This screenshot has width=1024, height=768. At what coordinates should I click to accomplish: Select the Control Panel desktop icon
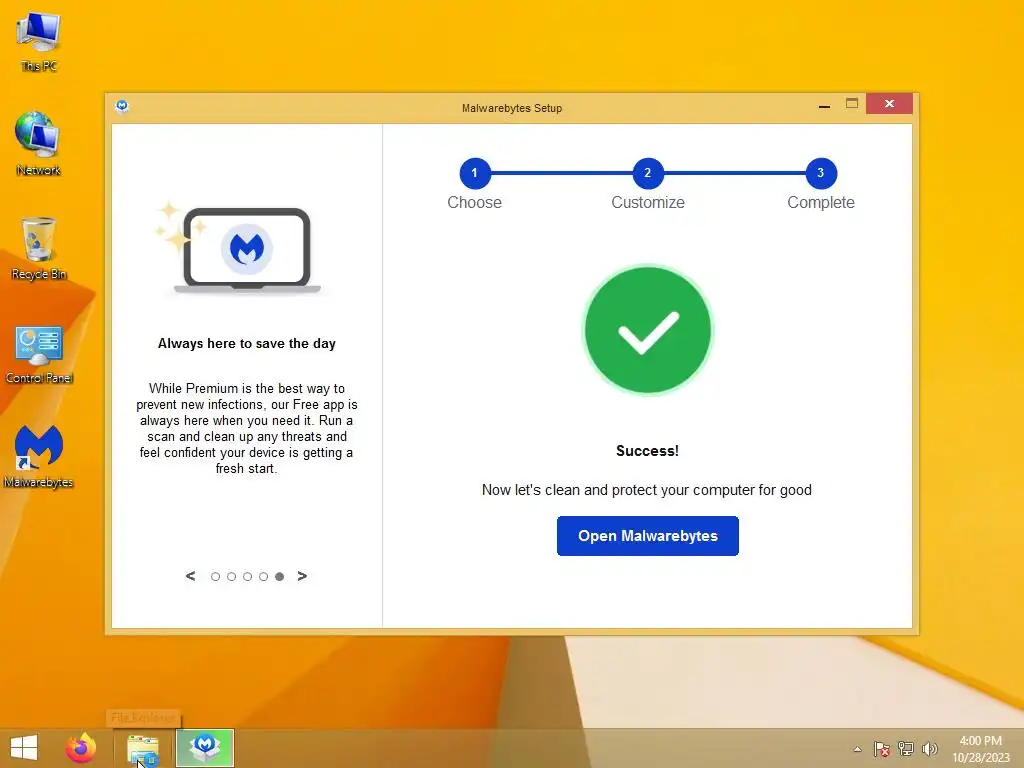click(x=39, y=355)
